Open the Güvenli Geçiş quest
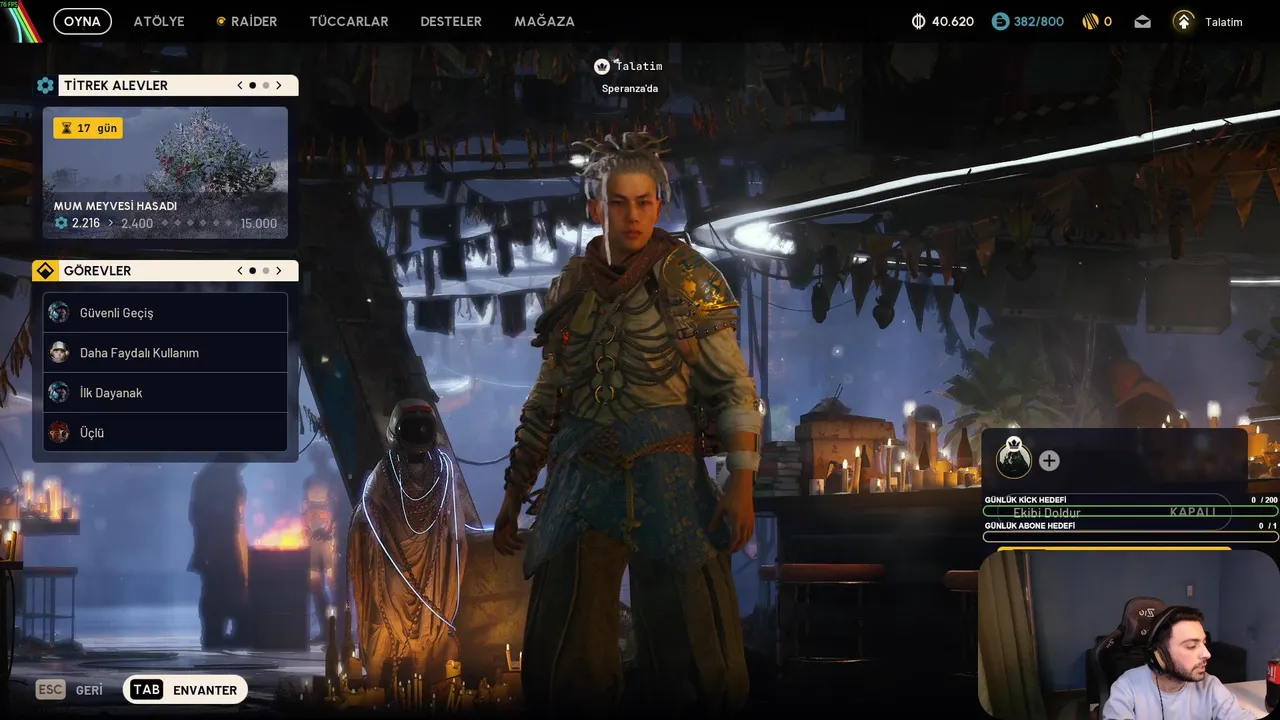This screenshot has width=1280, height=720. [x=165, y=313]
